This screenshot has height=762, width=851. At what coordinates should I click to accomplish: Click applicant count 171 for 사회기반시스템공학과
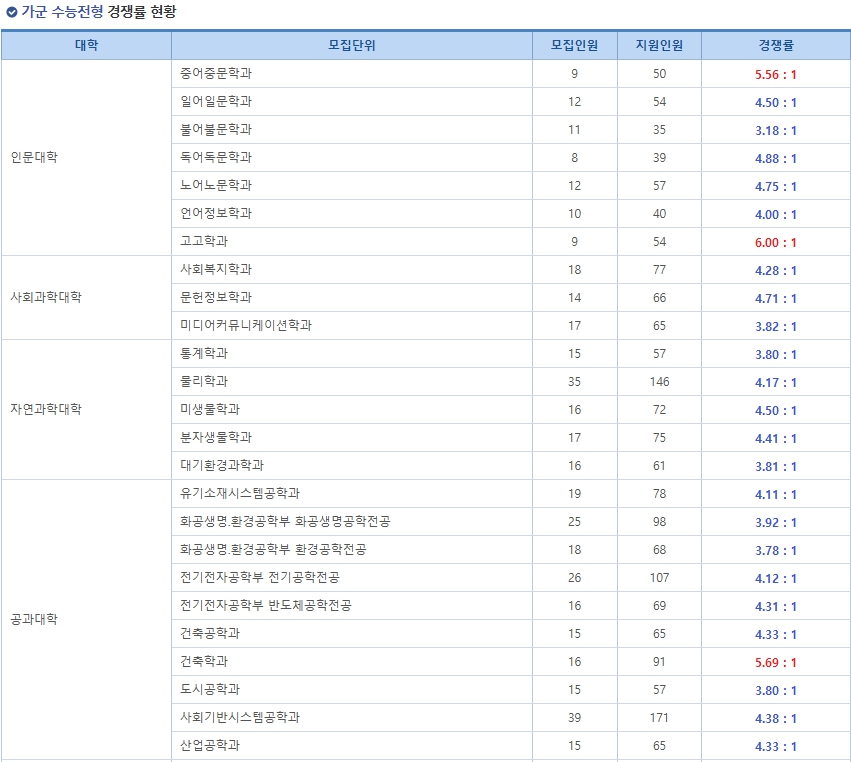659,717
